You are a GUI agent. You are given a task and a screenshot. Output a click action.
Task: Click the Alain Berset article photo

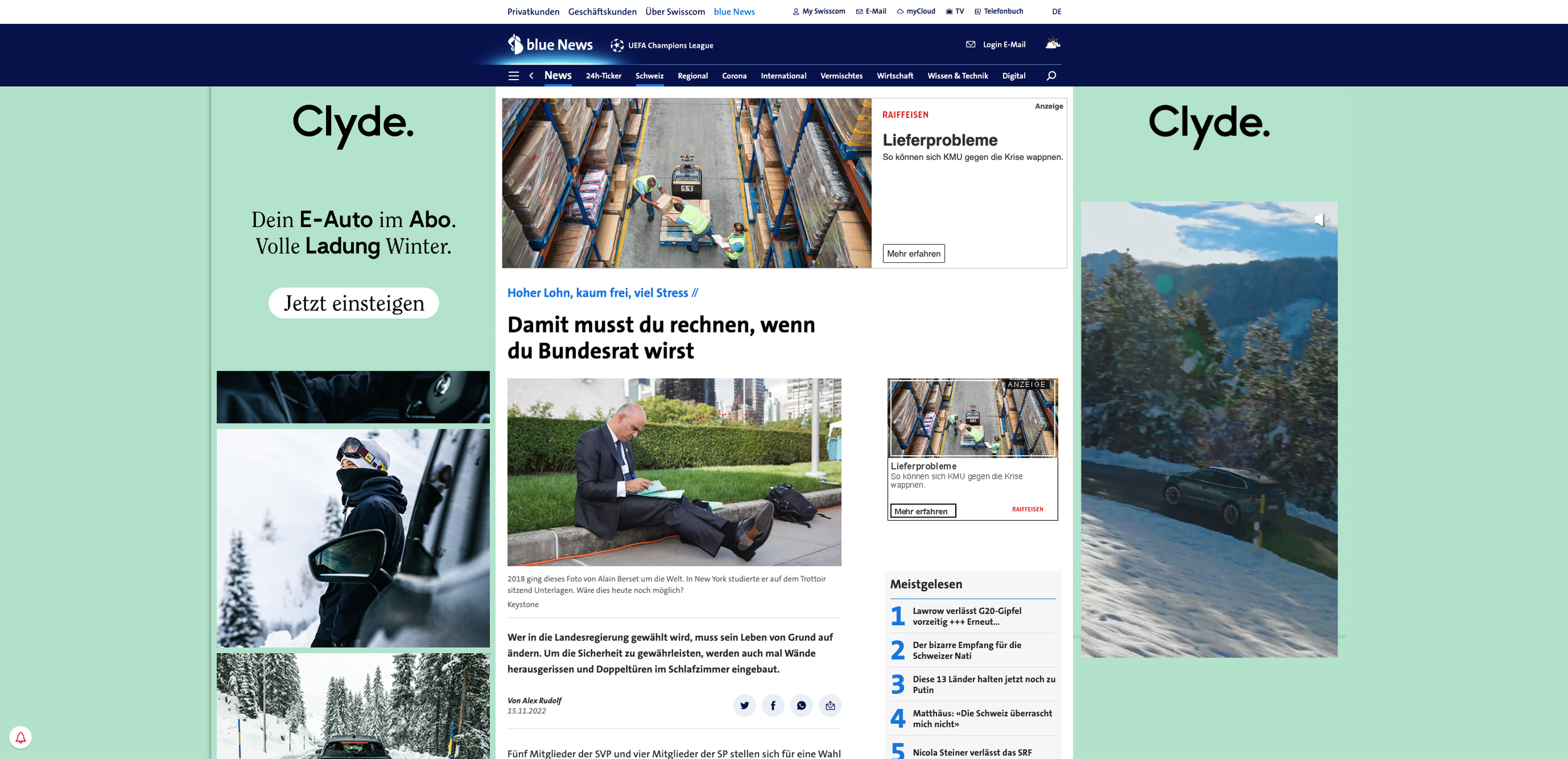click(x=674, y=472)
